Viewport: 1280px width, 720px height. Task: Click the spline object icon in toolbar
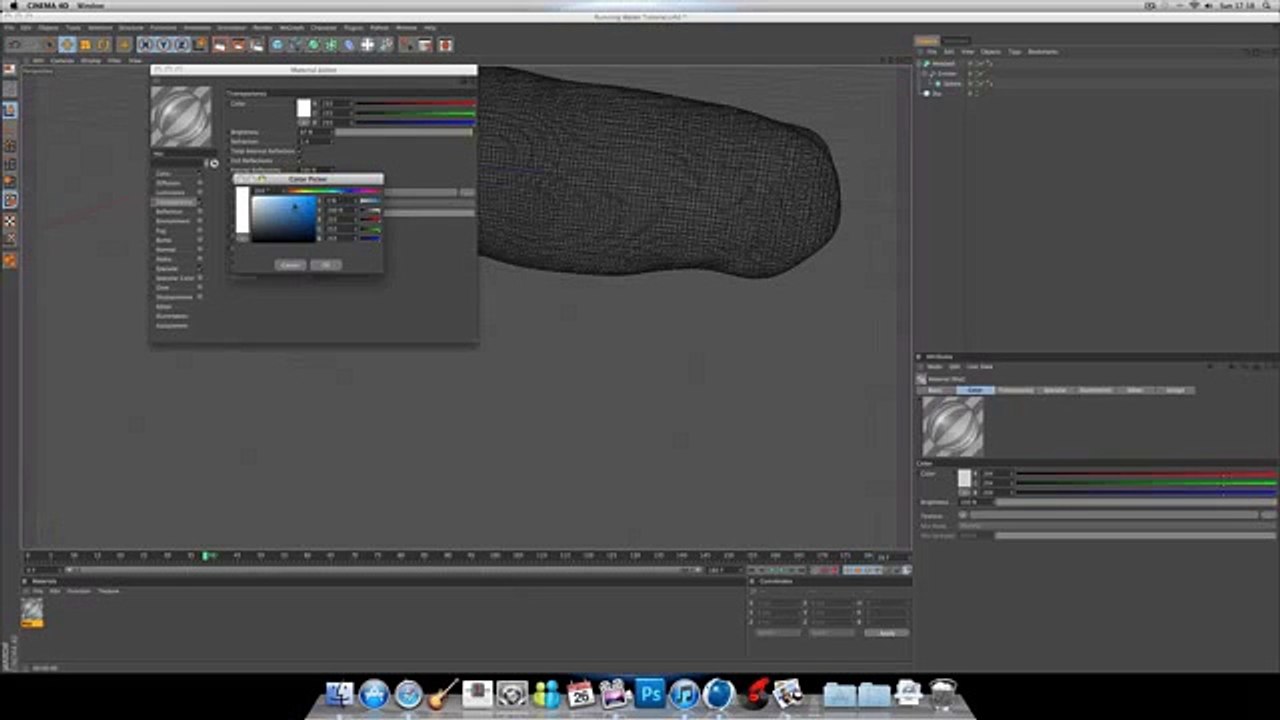(x=295, y=45)
